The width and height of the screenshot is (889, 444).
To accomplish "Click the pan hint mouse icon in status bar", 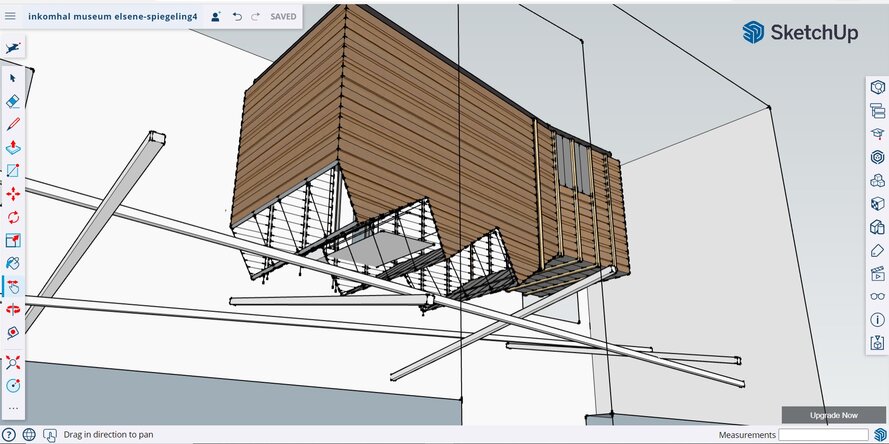I will [50, 435].
